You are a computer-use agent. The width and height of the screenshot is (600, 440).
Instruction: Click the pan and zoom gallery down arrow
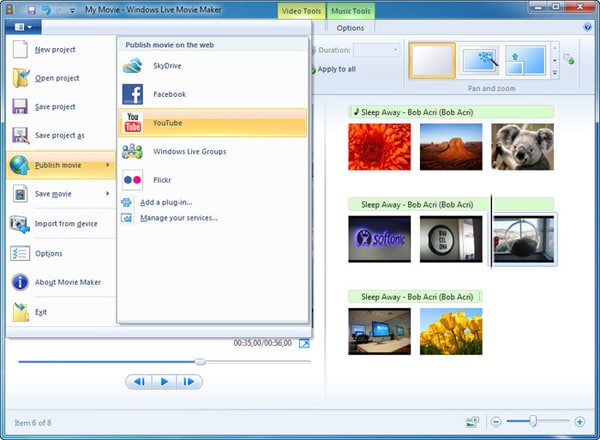(554, 60)
